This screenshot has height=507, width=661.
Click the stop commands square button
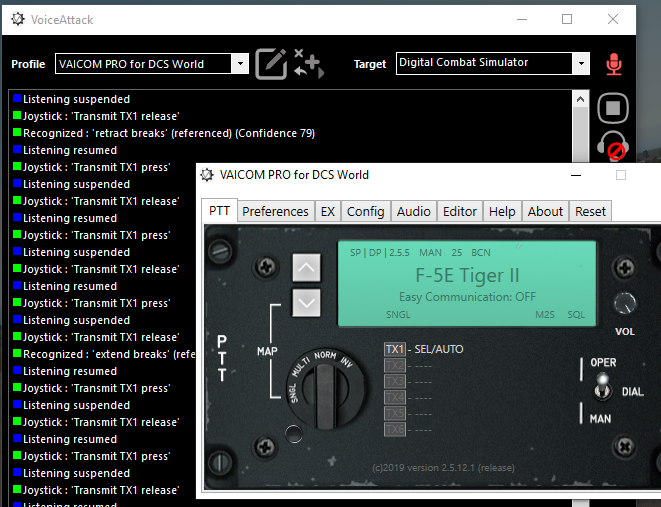613,108
